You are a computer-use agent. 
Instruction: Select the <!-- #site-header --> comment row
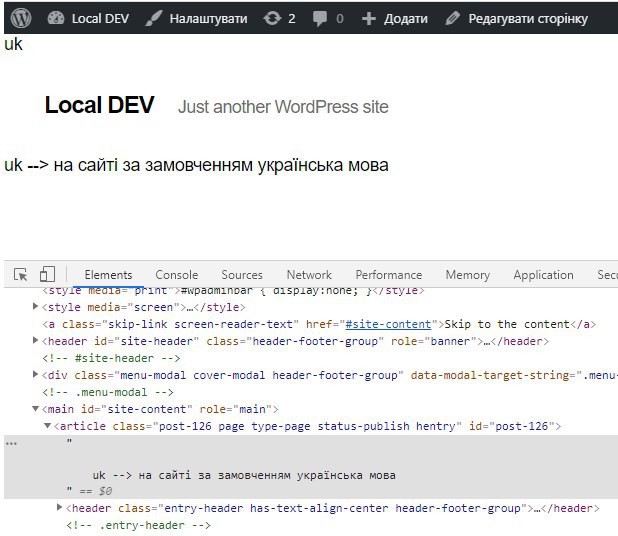point(111,358)
